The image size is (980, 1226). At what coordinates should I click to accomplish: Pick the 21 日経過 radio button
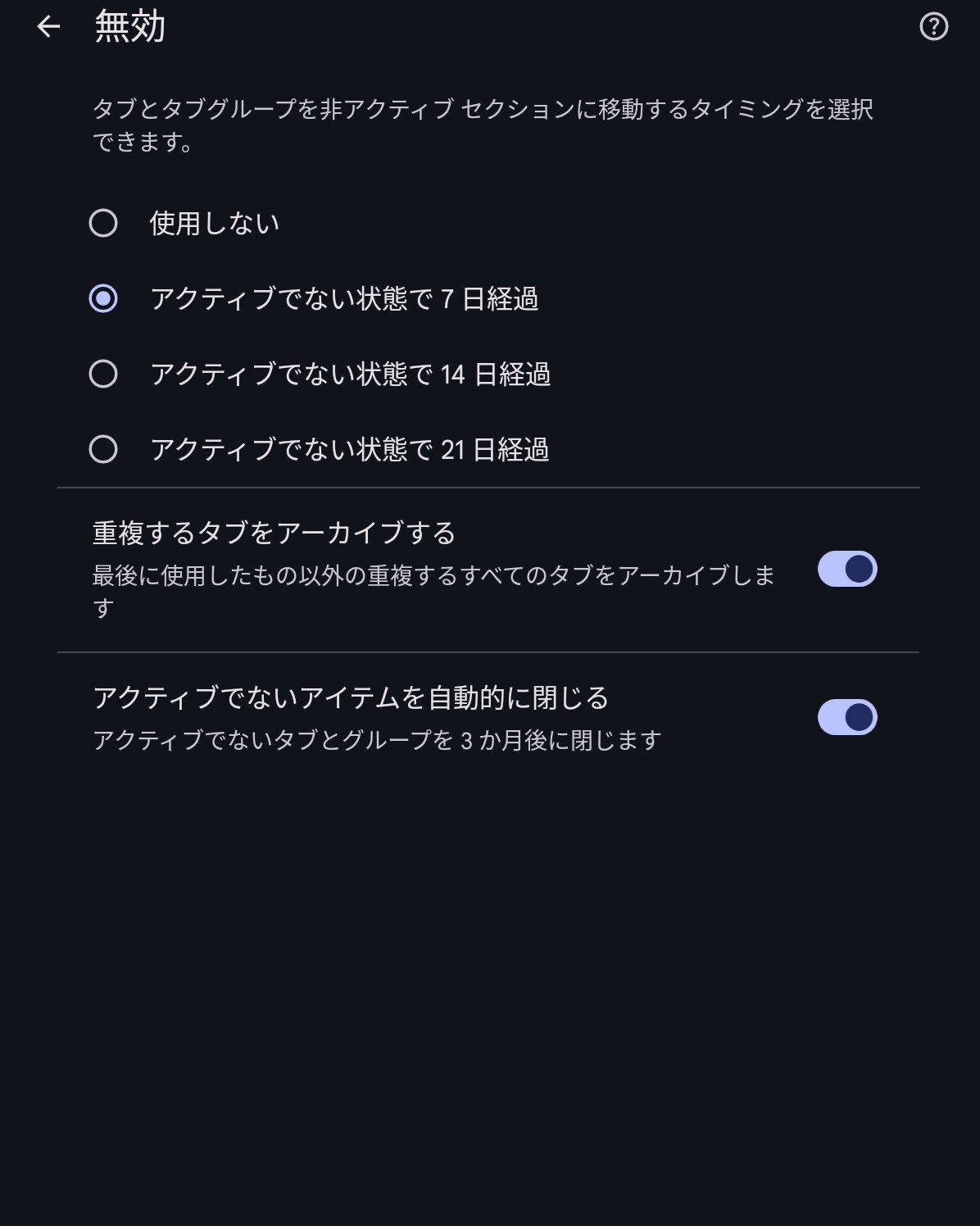[x=103, y=449]
